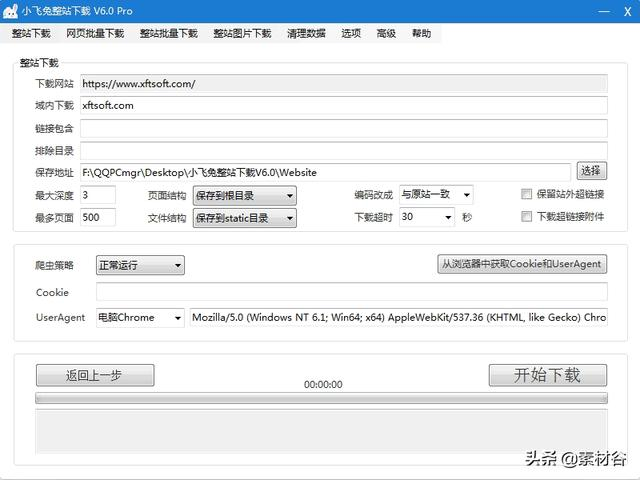
Task: Click 从浏览器中获取Cookie和UserAgent button
Action: click(x=522, y=264)
